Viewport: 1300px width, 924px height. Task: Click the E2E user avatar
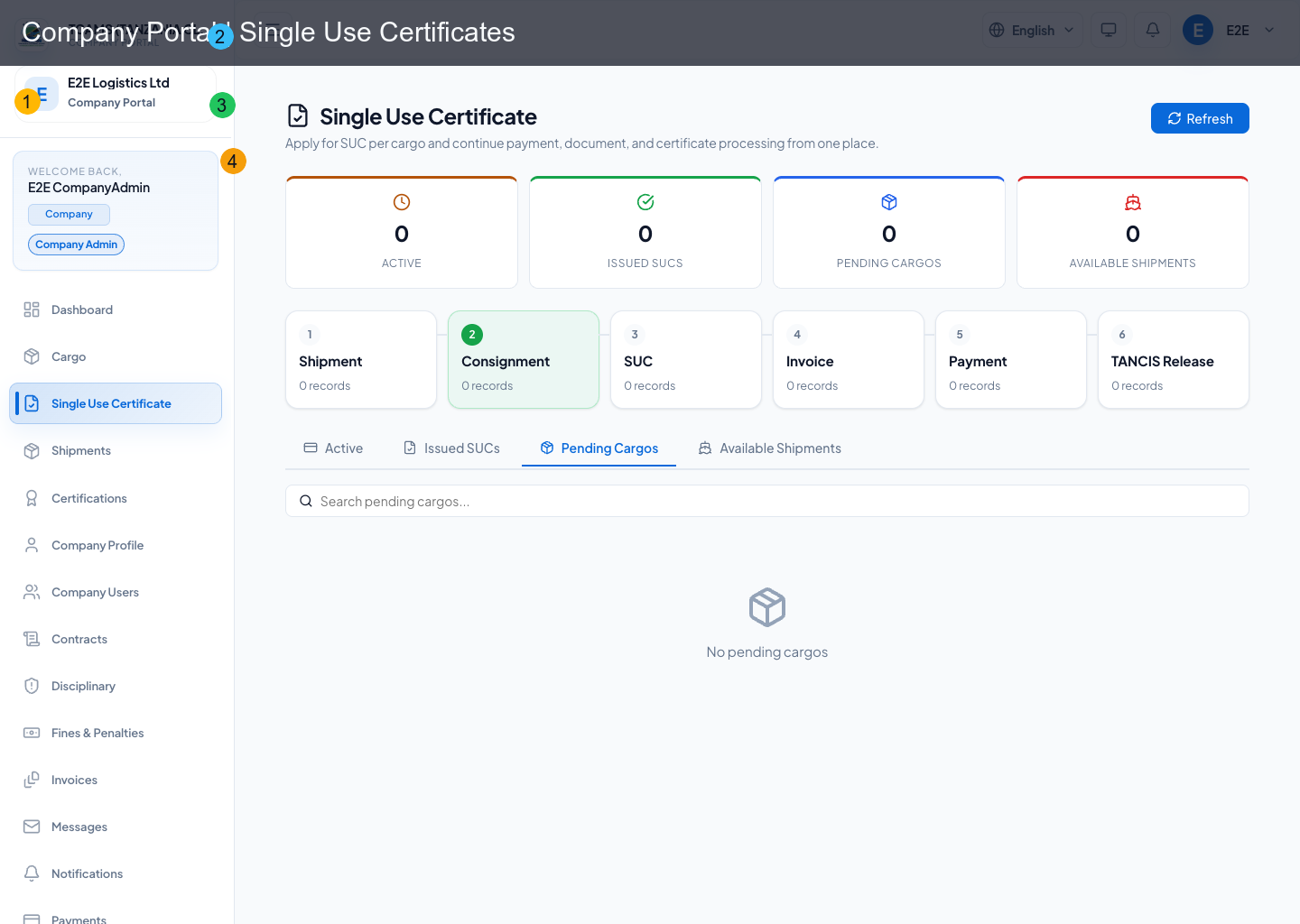click(x=1198, y=30)
